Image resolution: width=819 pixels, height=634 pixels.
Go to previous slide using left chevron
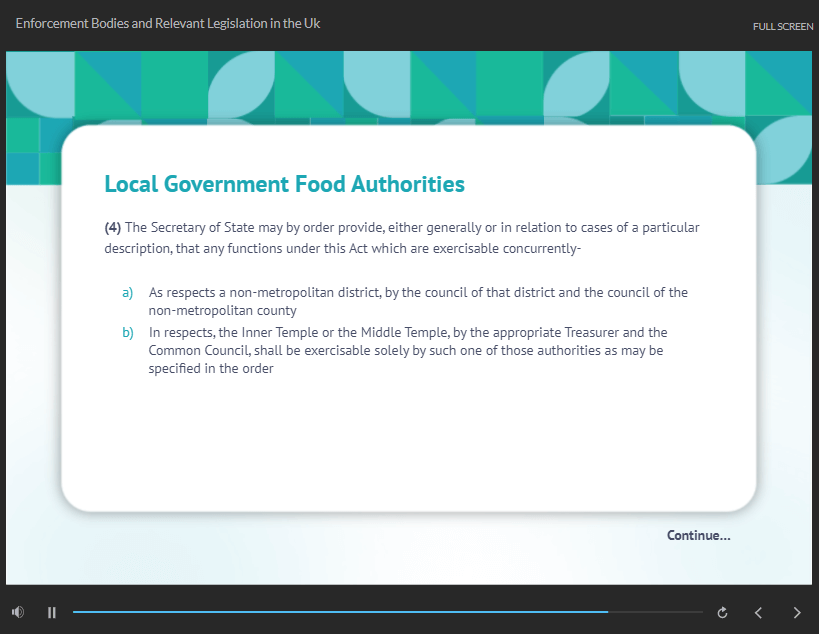point(758,612)
